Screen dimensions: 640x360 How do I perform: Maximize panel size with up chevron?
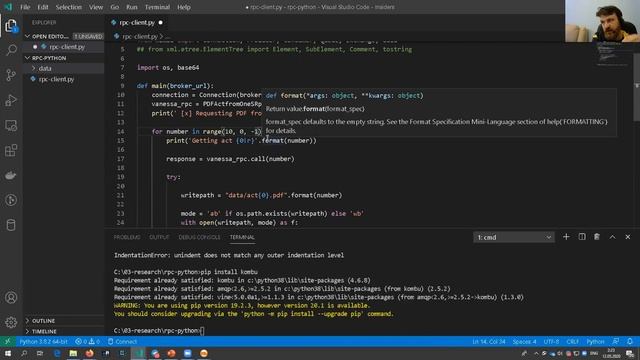612,237
